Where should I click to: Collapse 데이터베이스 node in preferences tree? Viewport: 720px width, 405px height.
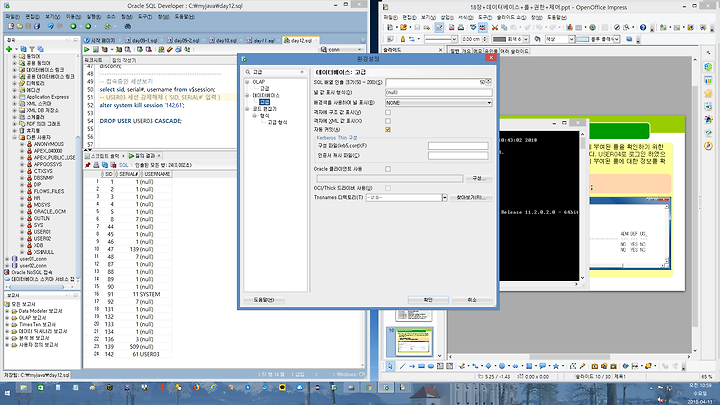click(247, 96)
